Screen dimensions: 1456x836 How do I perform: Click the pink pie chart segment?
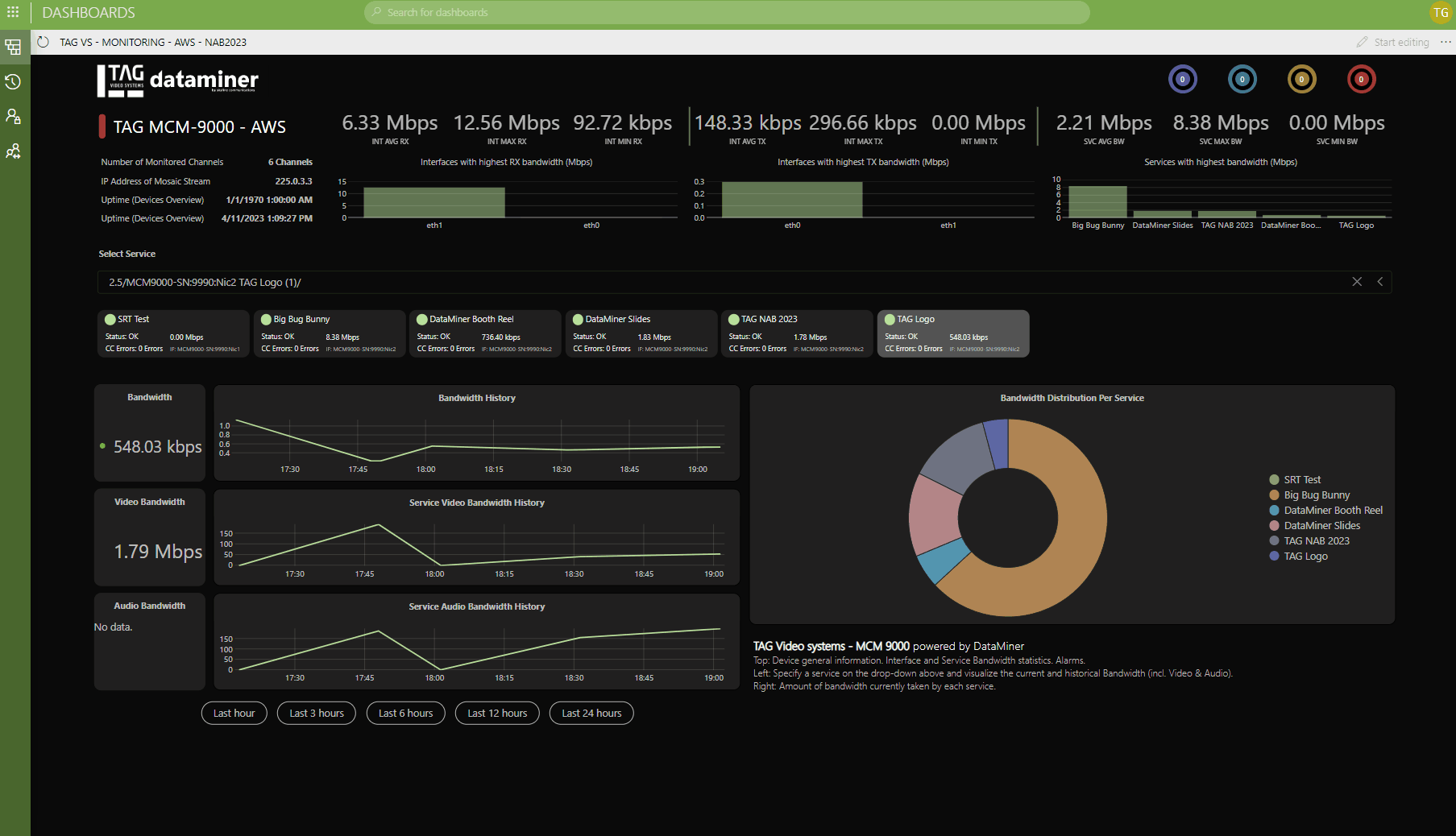935,515
